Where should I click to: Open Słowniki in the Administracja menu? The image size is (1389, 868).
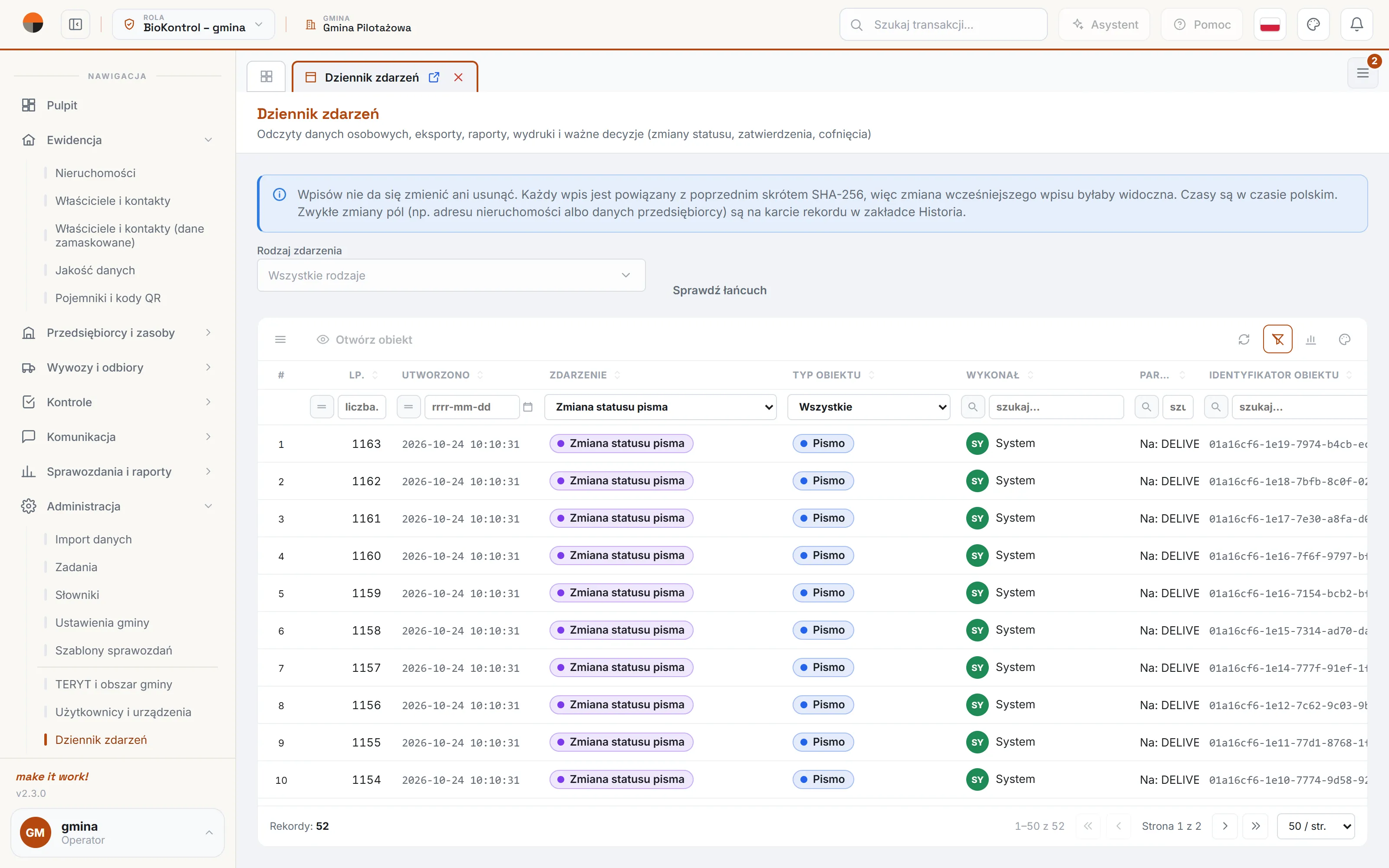(x=77, y=595)
